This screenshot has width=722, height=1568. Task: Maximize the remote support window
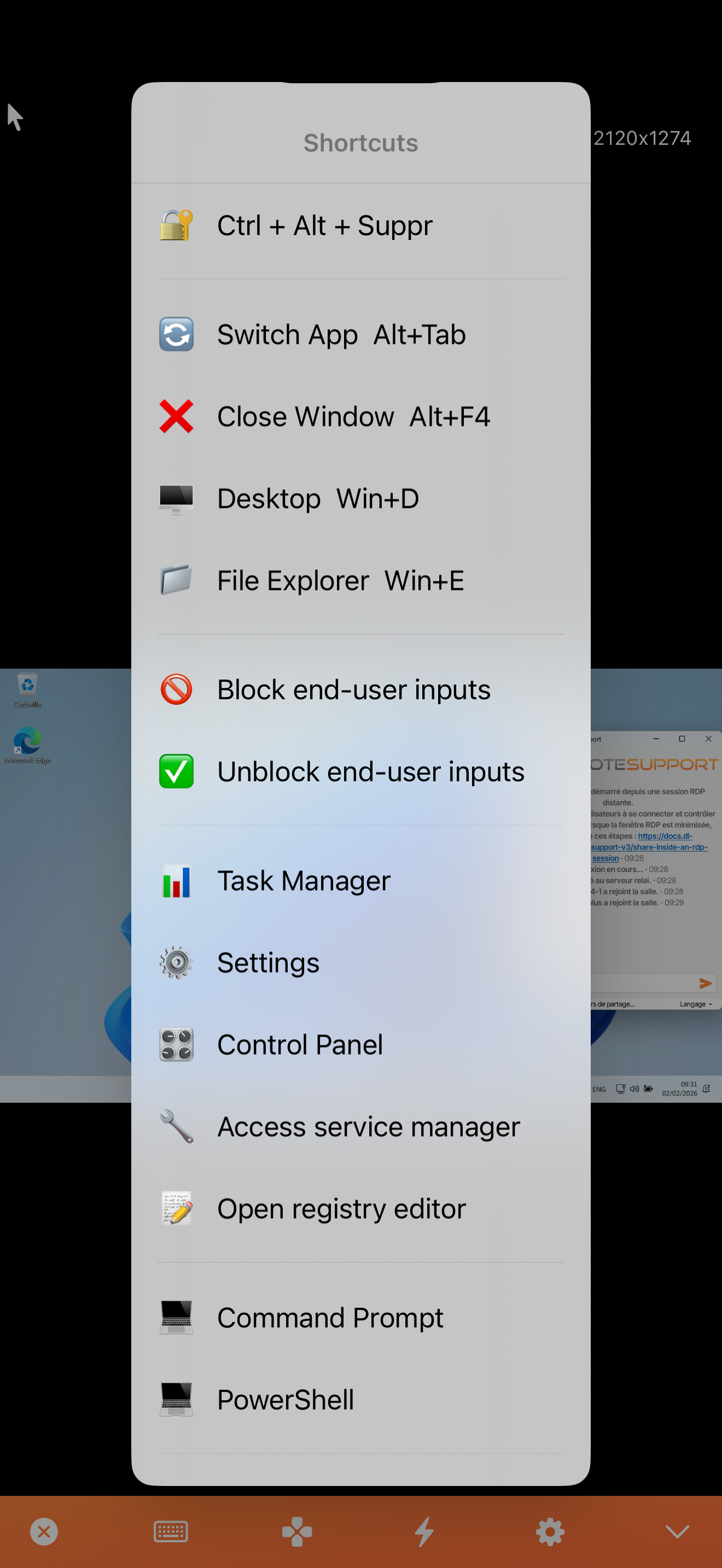click(x=682, y=739)
